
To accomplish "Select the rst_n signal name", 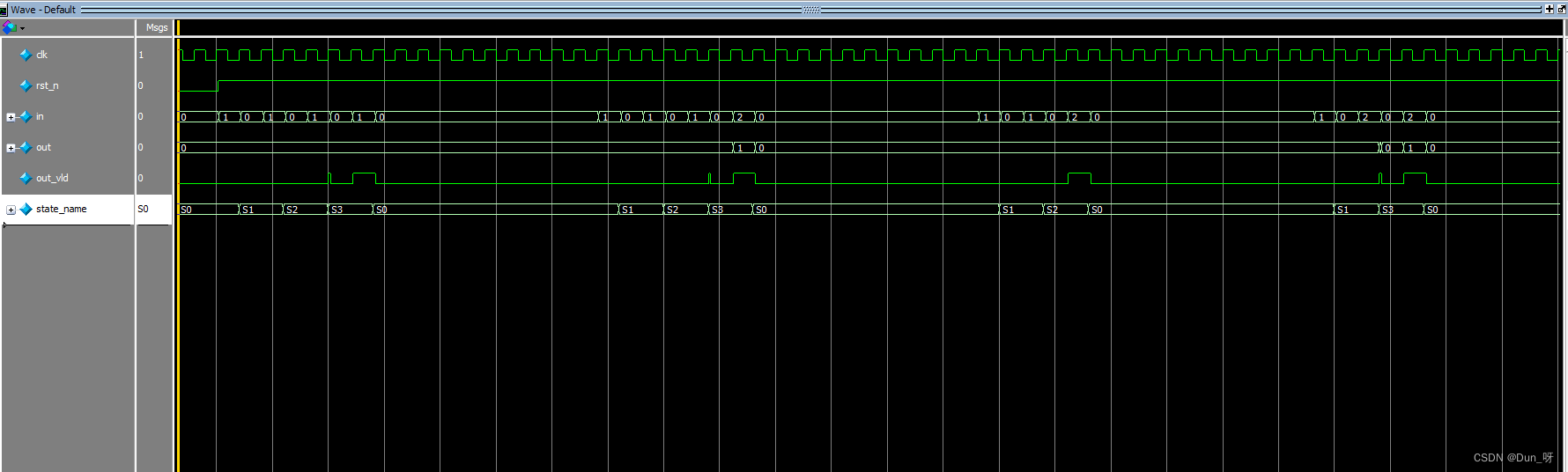I will (x=48, y=85).
